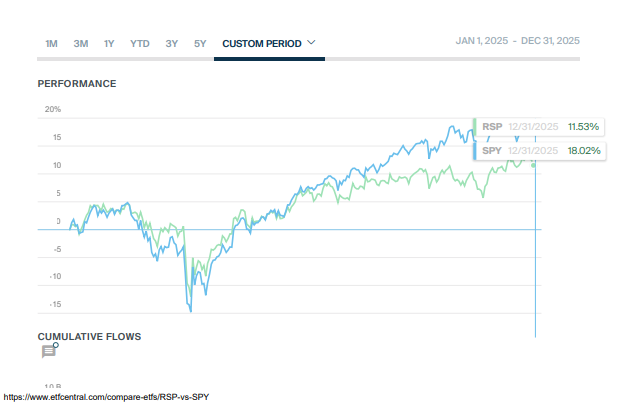Select the 1M period tab
This screenshot has width=618, height=408.
click(52, 44)
